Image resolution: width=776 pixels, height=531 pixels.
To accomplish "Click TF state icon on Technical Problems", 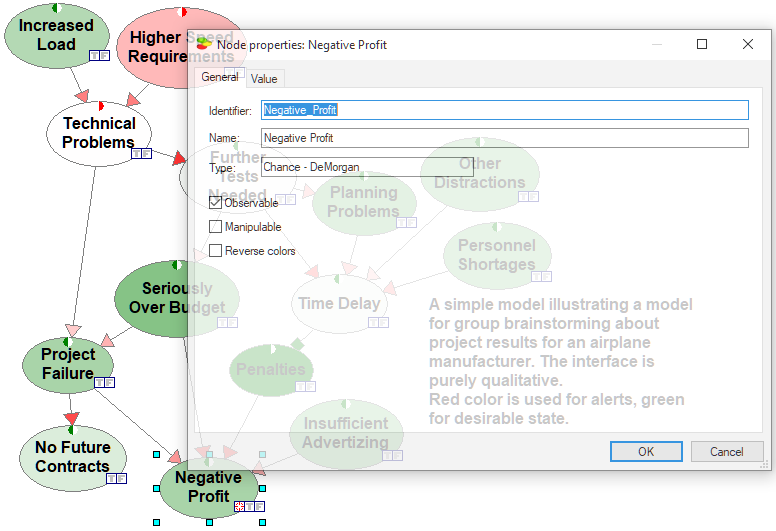I will pyautogui.click(x=142, y=153).
